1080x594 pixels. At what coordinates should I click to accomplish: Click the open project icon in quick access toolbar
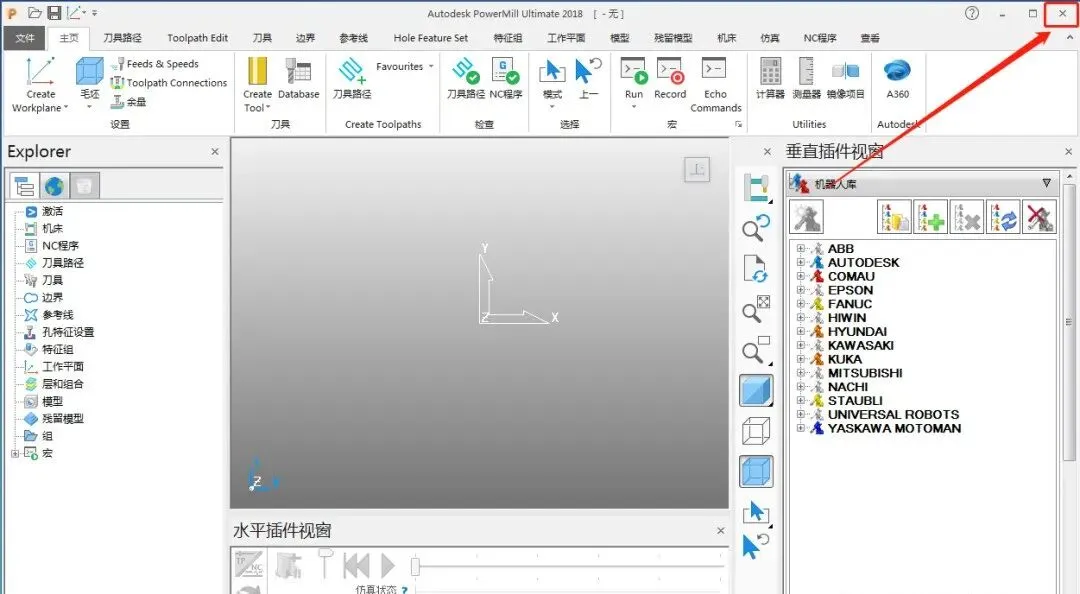pyautogui.click(x=34, y=13)
